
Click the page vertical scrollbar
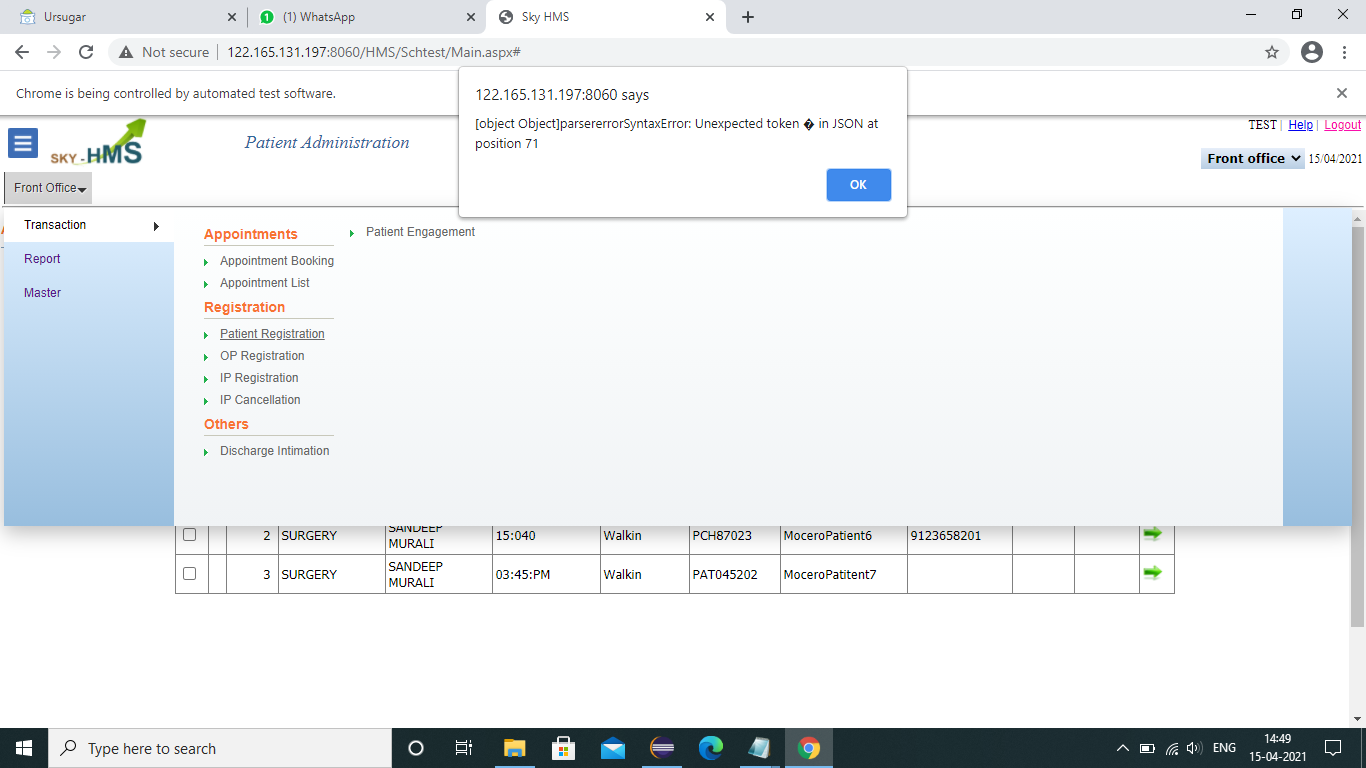coord(1357,427)
